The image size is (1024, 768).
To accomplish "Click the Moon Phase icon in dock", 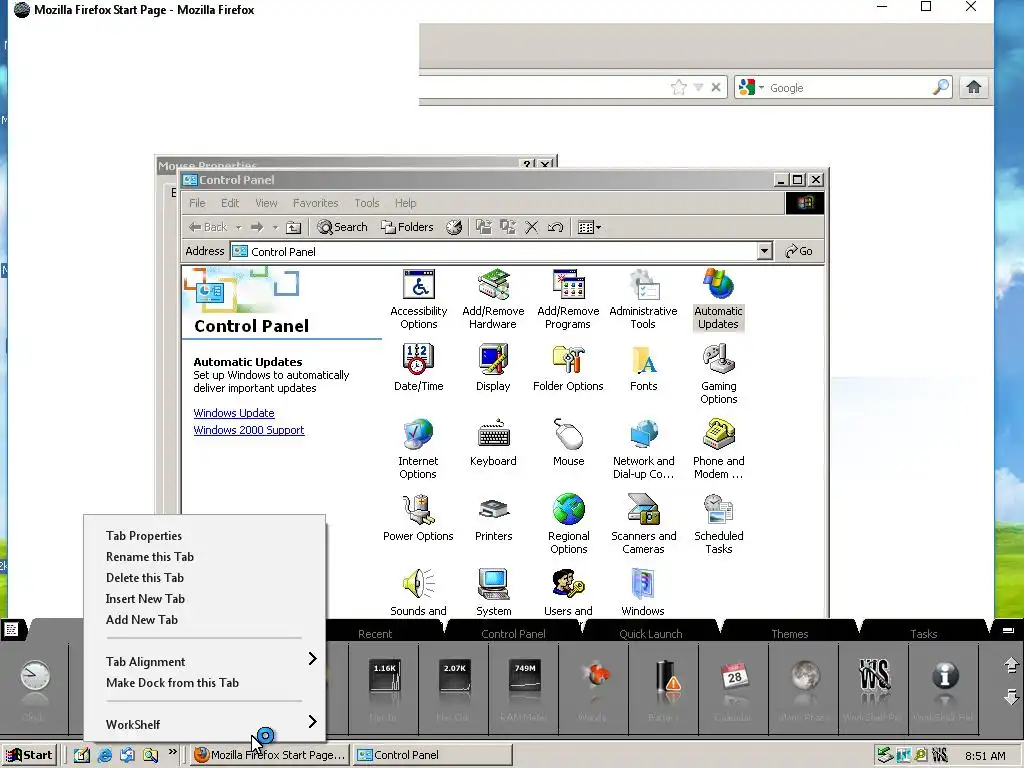I will [805, 677].
